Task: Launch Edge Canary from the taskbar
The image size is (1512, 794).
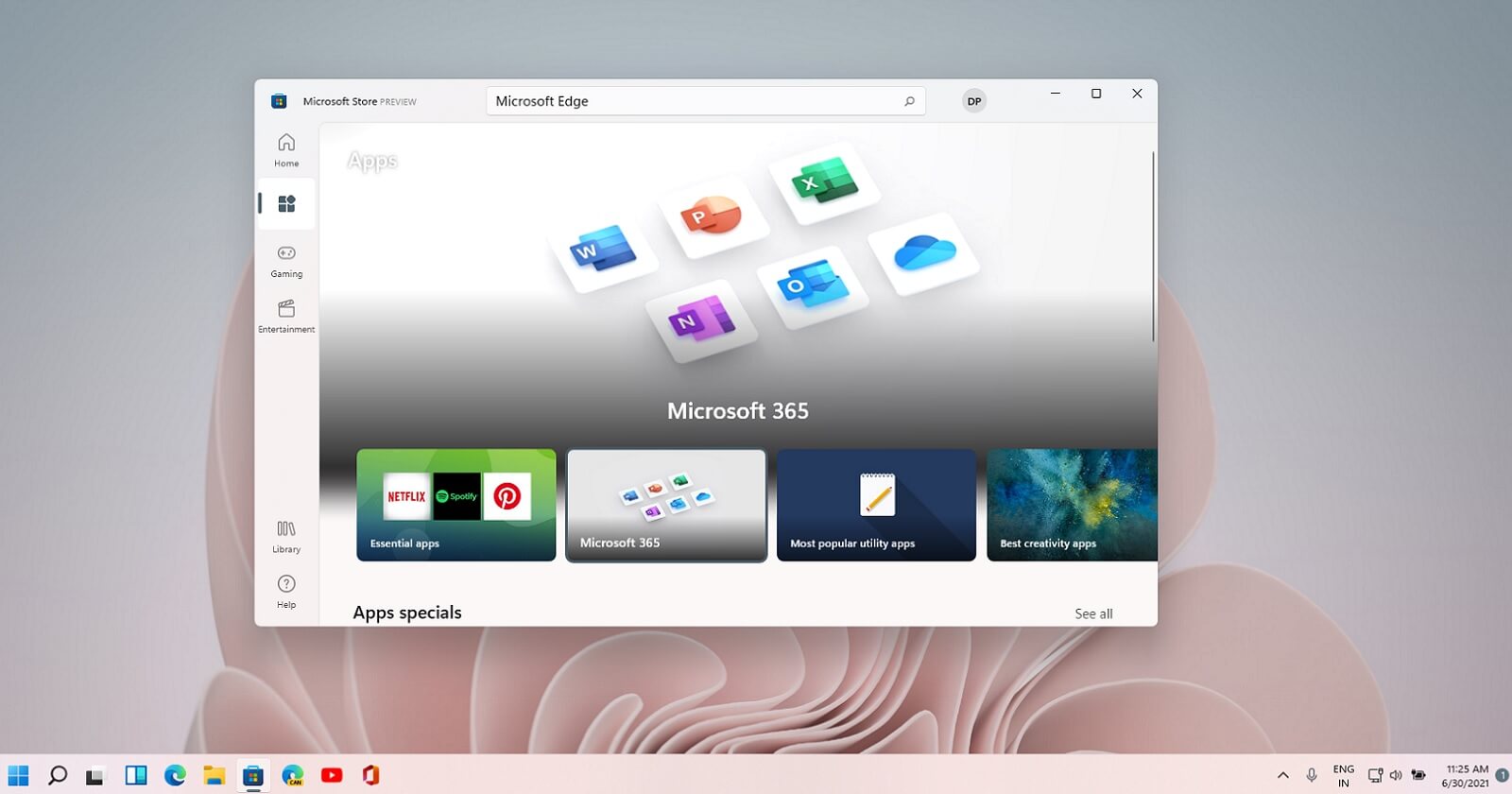Action: (293, 775)
